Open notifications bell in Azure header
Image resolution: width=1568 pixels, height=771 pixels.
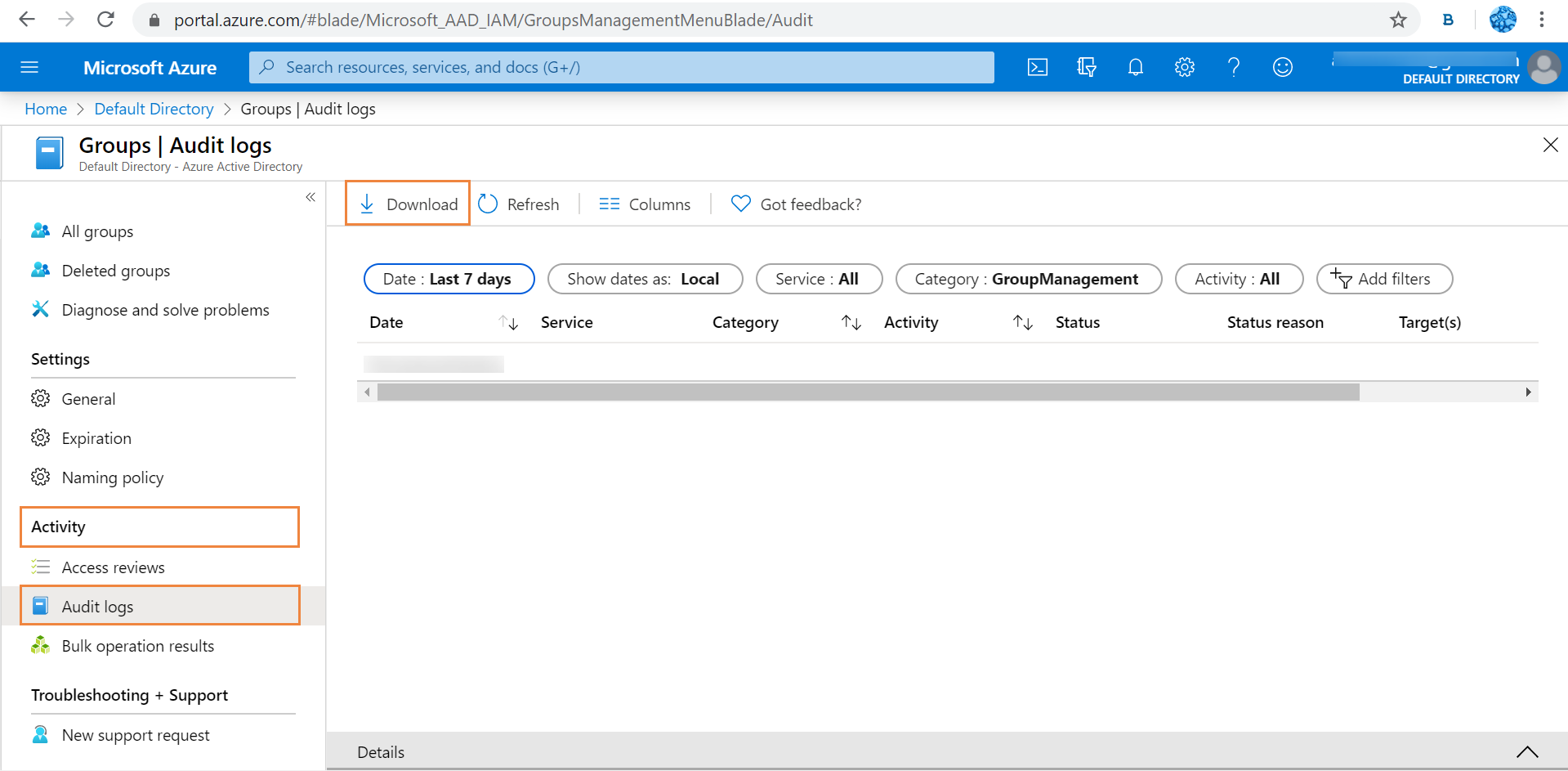point(1135,67)
